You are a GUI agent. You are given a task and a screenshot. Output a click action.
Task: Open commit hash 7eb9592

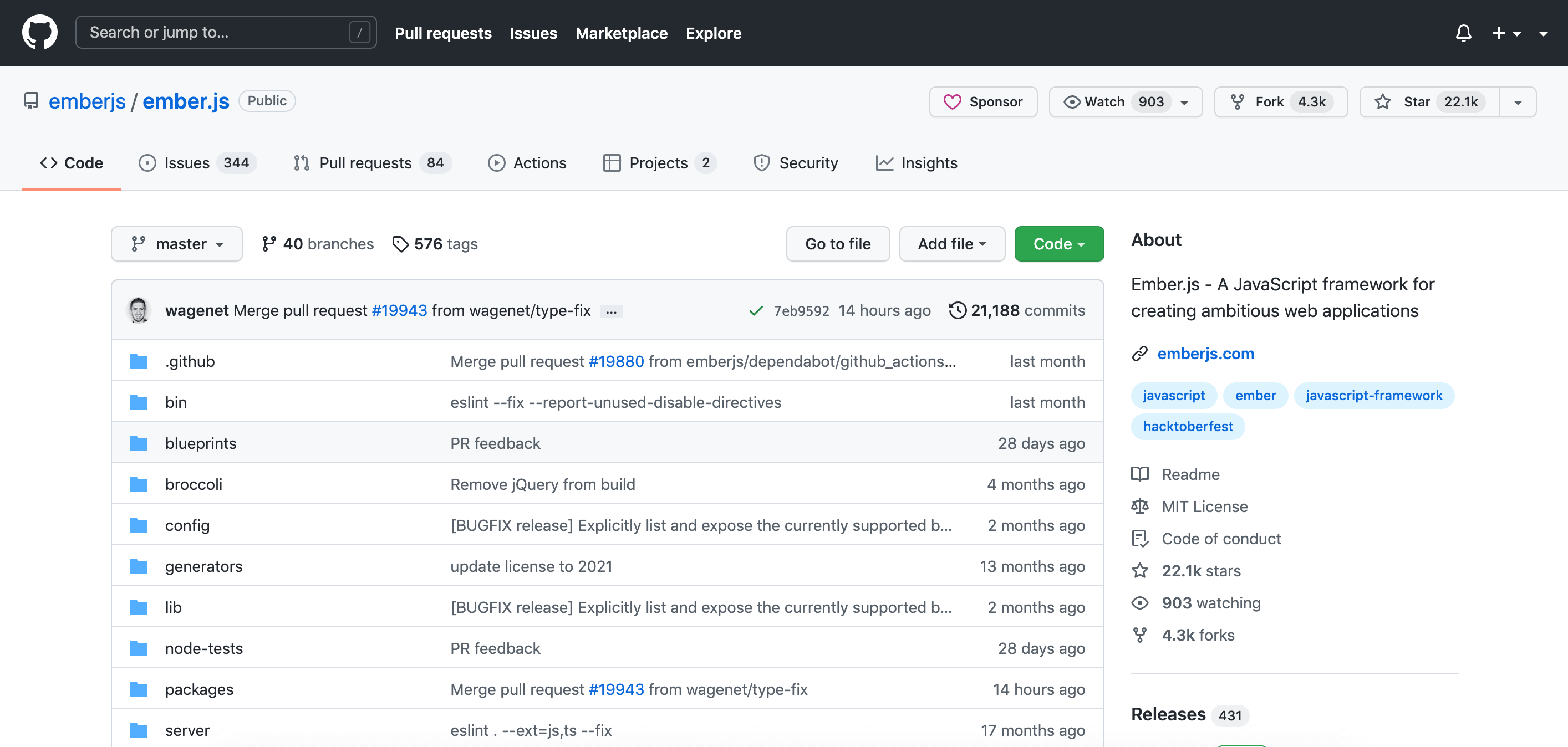click(801, 311)
